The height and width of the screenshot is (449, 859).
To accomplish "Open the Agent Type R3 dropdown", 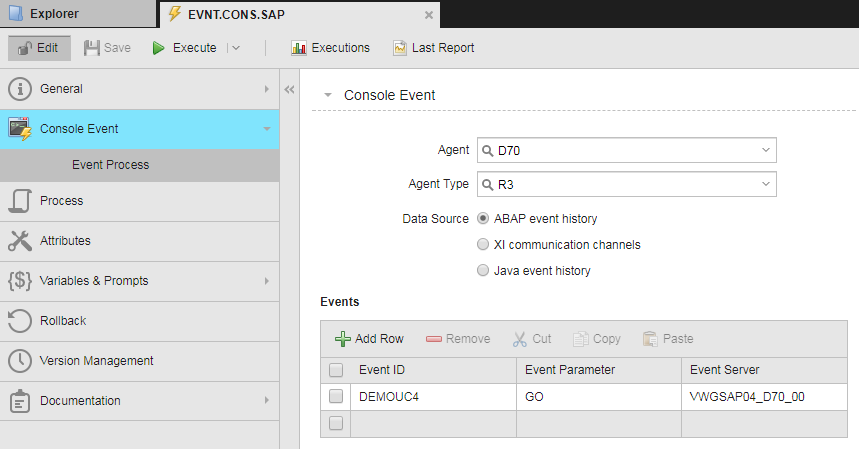I will 766,184.
